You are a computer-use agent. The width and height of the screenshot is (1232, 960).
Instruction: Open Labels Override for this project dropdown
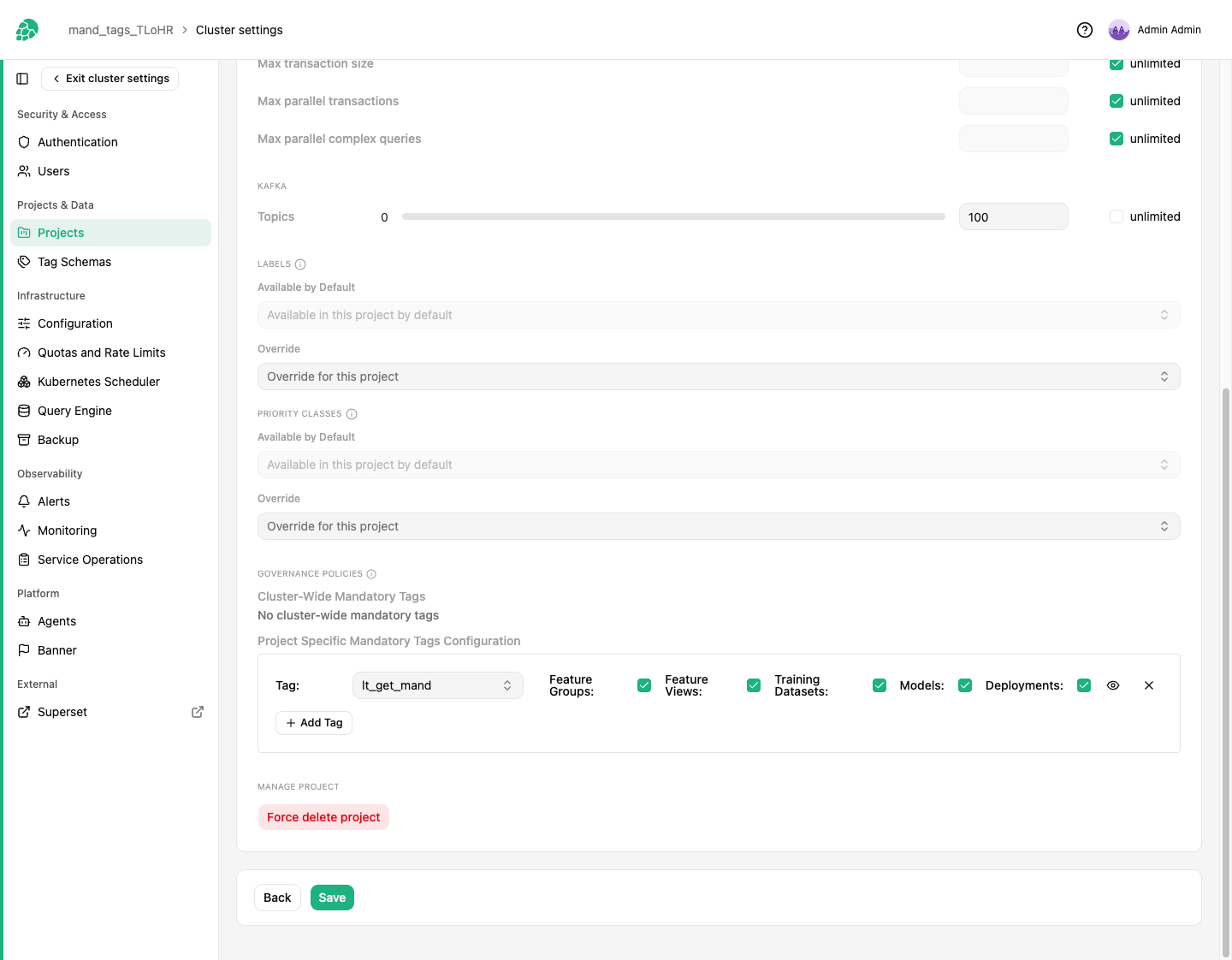click(x=719, y=376)
